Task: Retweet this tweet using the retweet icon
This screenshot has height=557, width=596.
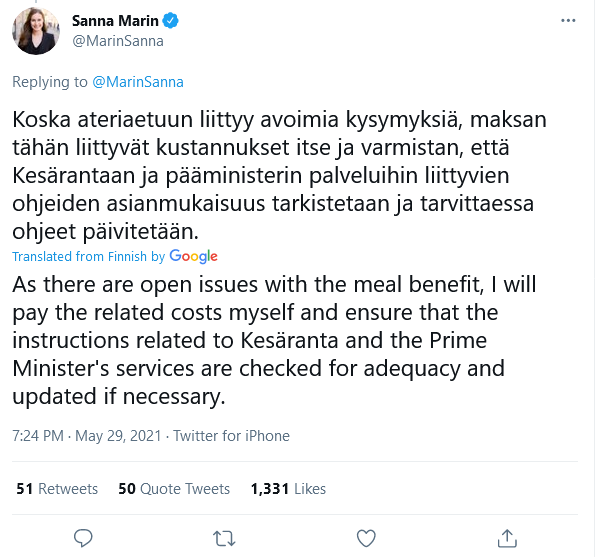Action: click(x=224, y=539)
